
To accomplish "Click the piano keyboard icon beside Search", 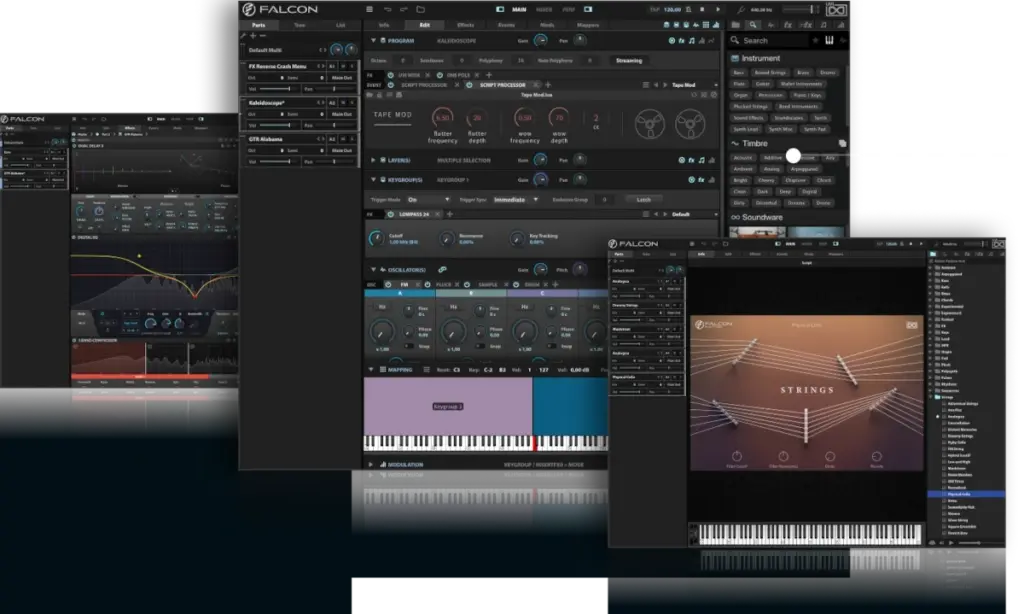I will [829, 40].
